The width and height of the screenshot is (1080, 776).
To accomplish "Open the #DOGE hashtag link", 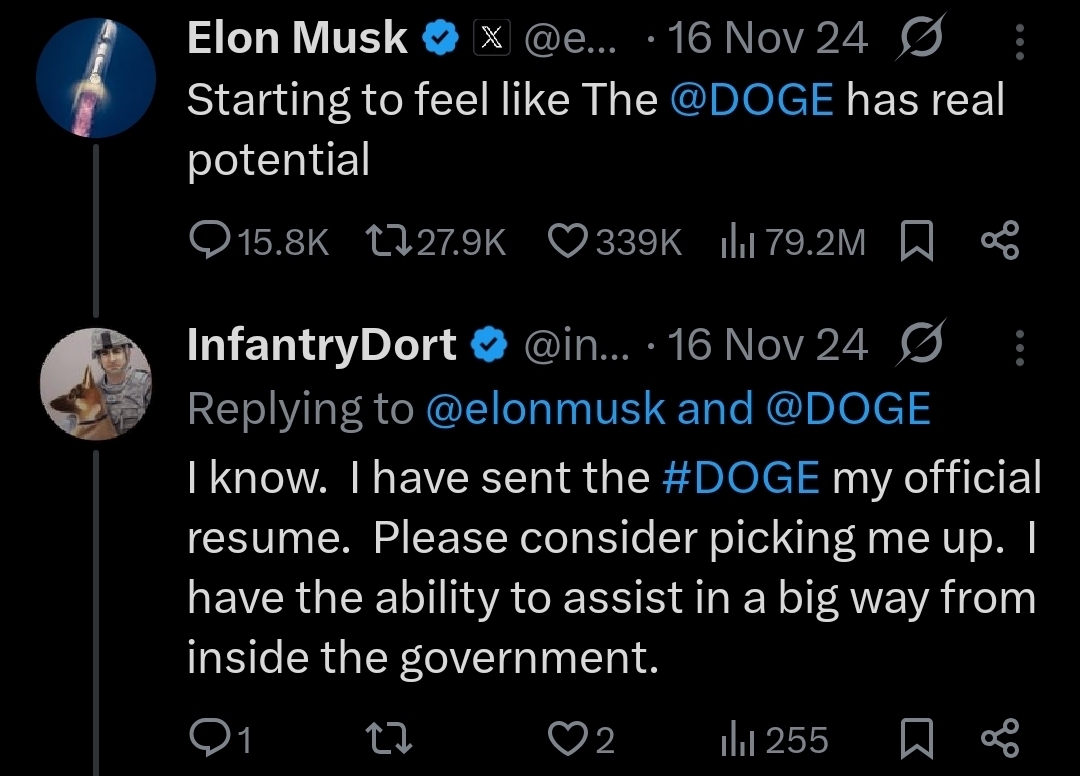I will pos(741,477).
